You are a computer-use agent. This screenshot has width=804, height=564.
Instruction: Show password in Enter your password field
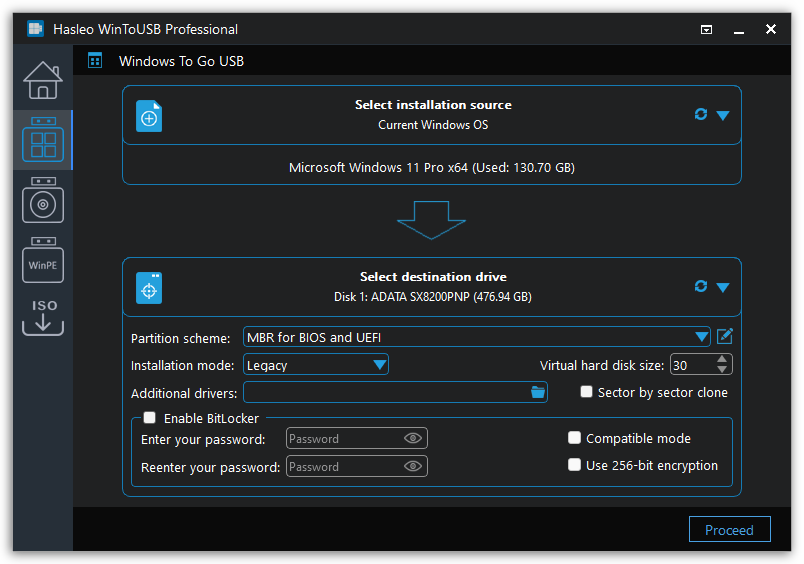tap(413, 438)
